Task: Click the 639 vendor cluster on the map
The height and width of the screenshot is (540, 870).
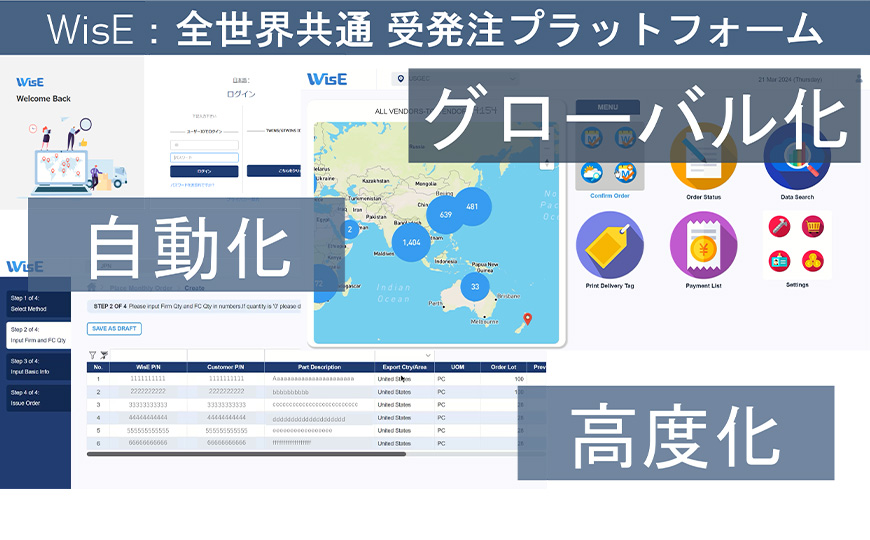Action: click(x=446, y=215)
